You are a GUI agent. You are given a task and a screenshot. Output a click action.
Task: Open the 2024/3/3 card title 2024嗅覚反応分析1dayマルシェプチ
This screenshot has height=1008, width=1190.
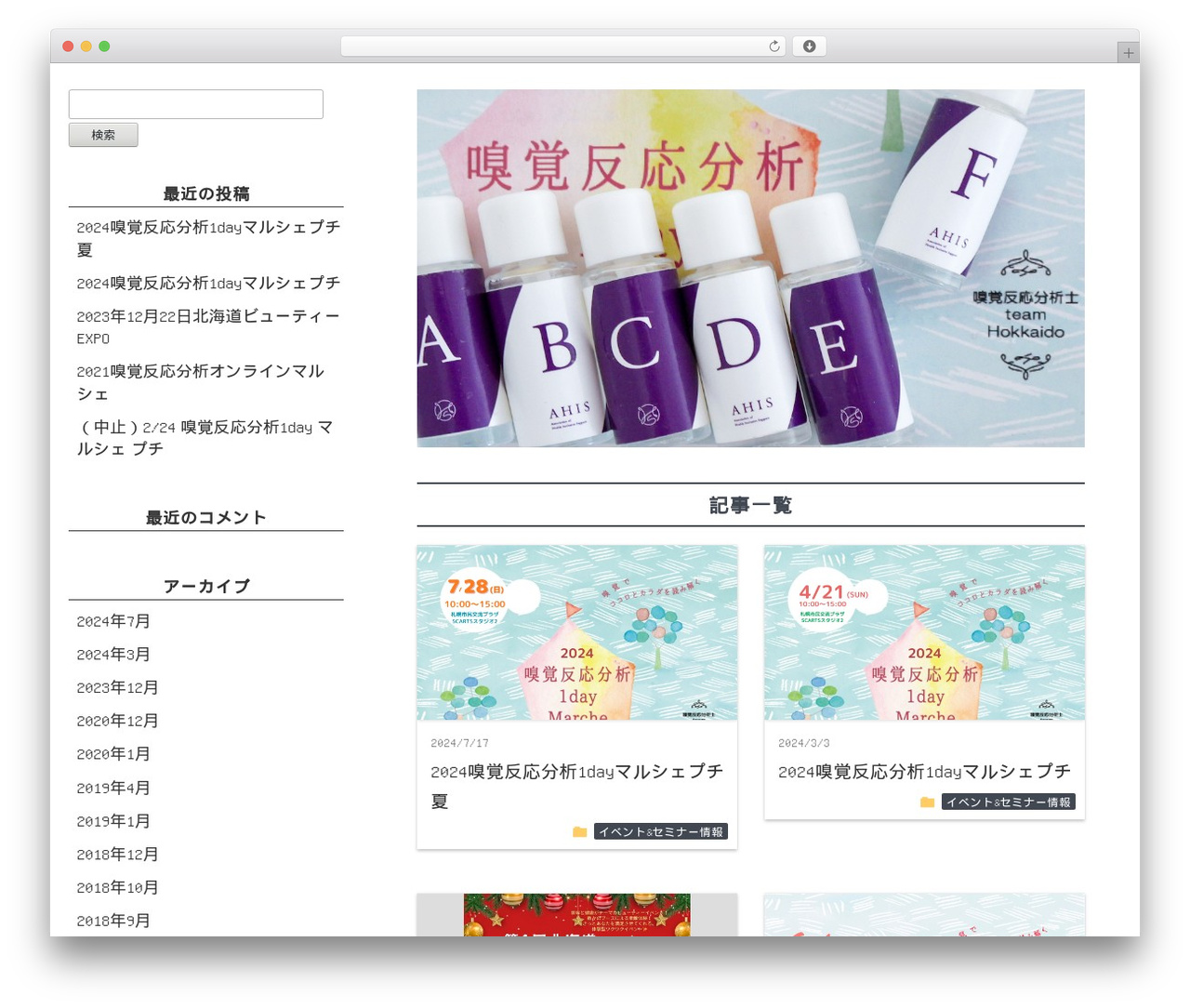(x=924, y=772)
